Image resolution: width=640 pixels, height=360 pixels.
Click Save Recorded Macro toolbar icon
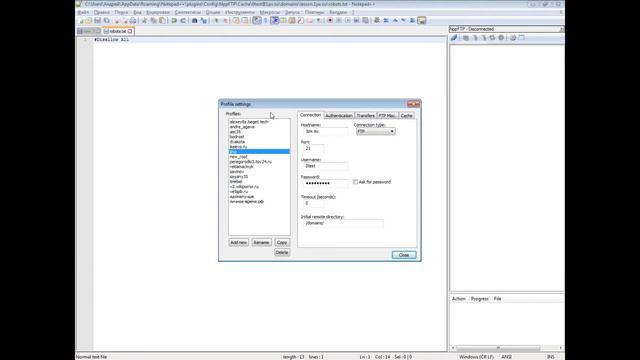[366, 20]
